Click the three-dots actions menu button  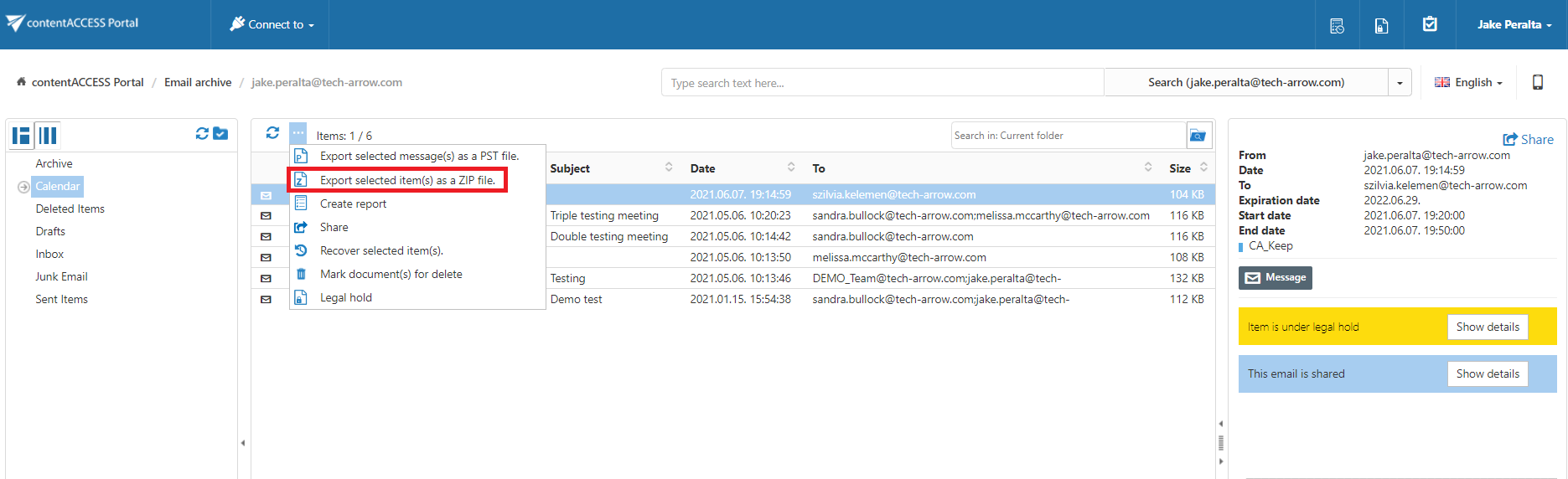[298, 133]
